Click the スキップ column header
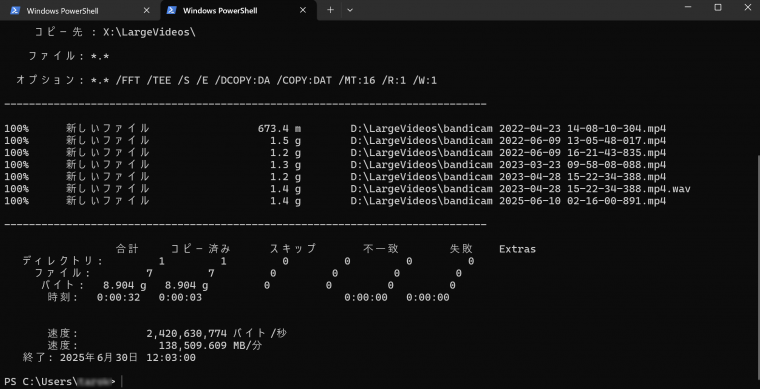Screen dimensions: 760x389 293,249
